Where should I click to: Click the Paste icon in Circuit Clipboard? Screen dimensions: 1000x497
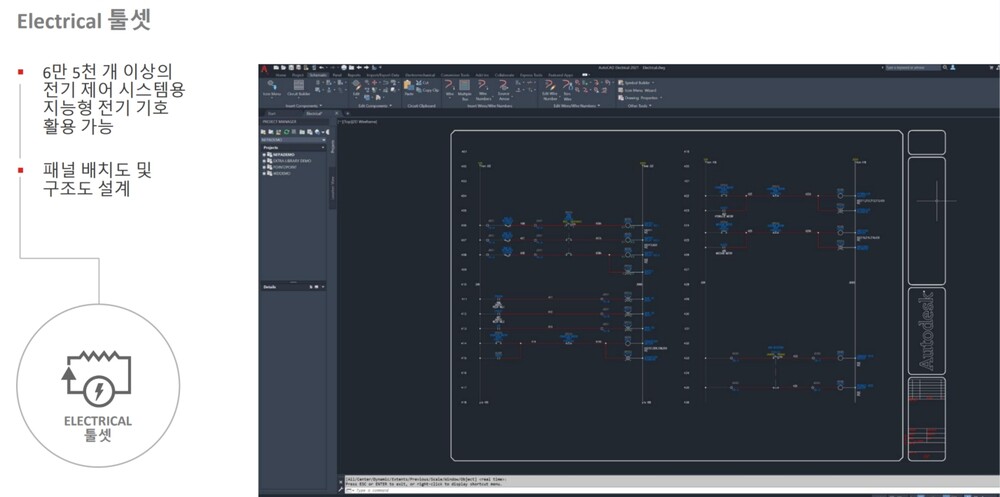point(409,89)
